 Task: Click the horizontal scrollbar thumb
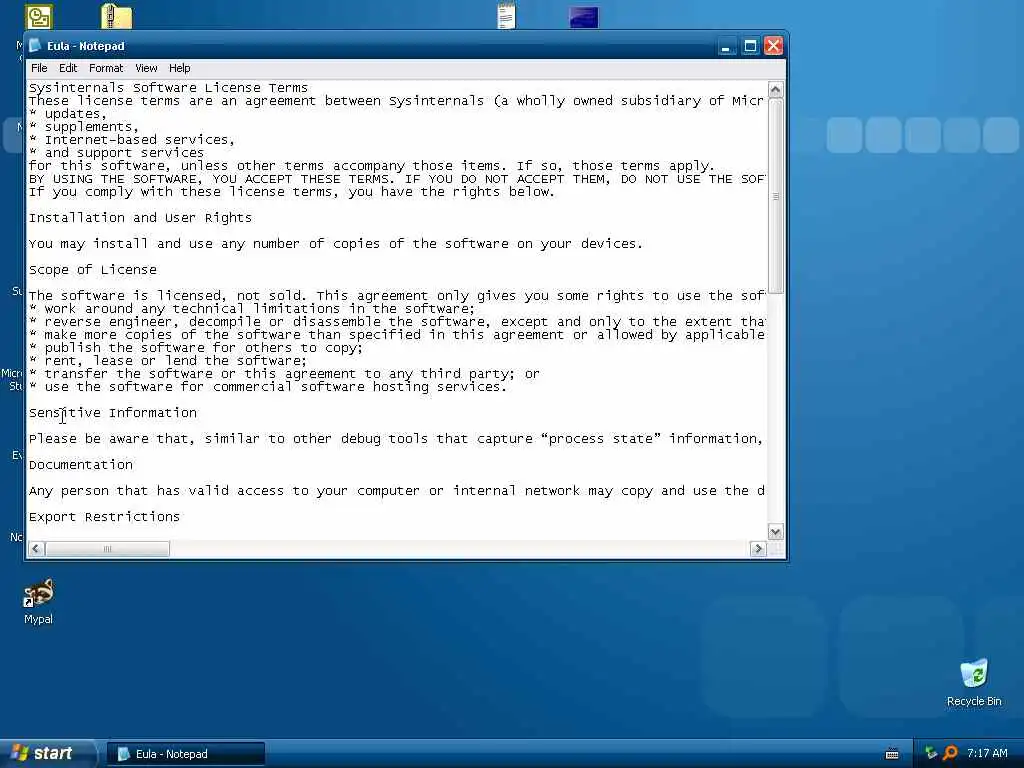pyautogui.click(x=107, y=549)
